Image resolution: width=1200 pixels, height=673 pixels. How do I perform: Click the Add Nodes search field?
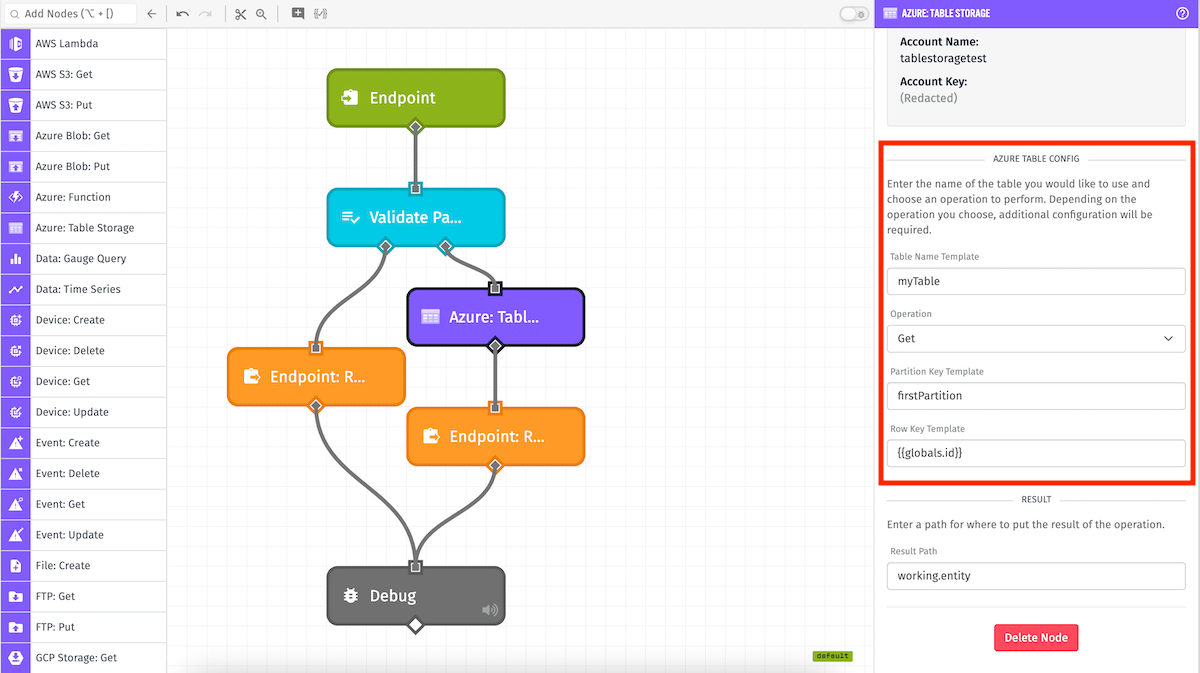click(x=70, y=14)
